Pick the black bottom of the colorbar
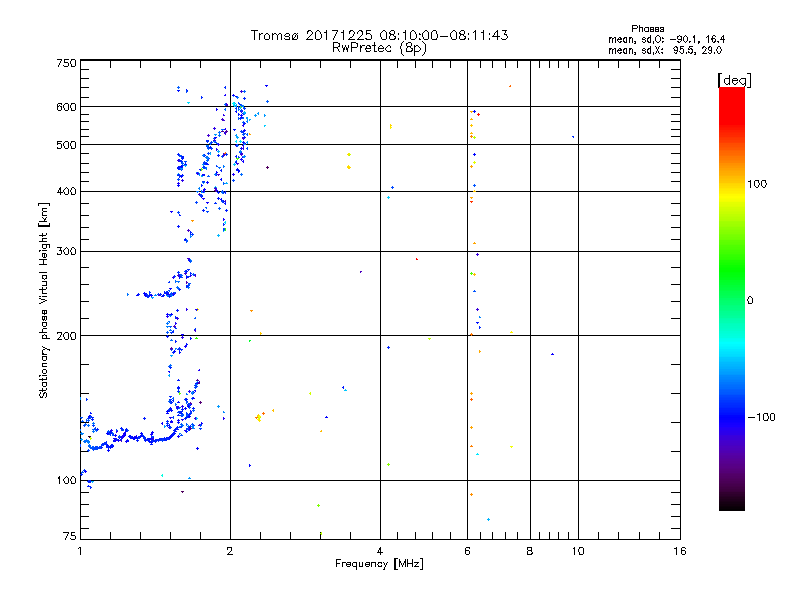Viewport: 800px width, 600px height. click(x=731, y=505)
